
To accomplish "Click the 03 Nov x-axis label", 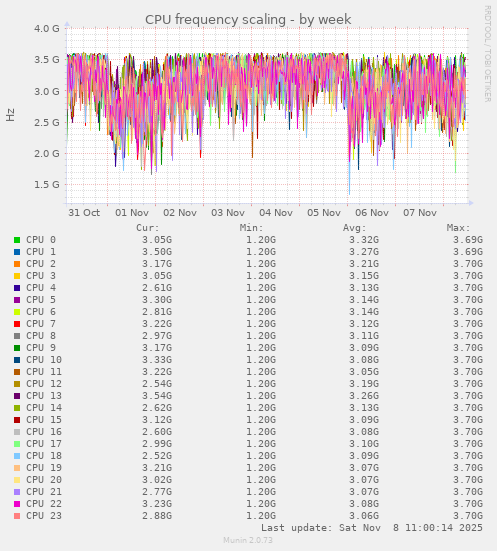I will pyautogui.click(x=228, y=213).
